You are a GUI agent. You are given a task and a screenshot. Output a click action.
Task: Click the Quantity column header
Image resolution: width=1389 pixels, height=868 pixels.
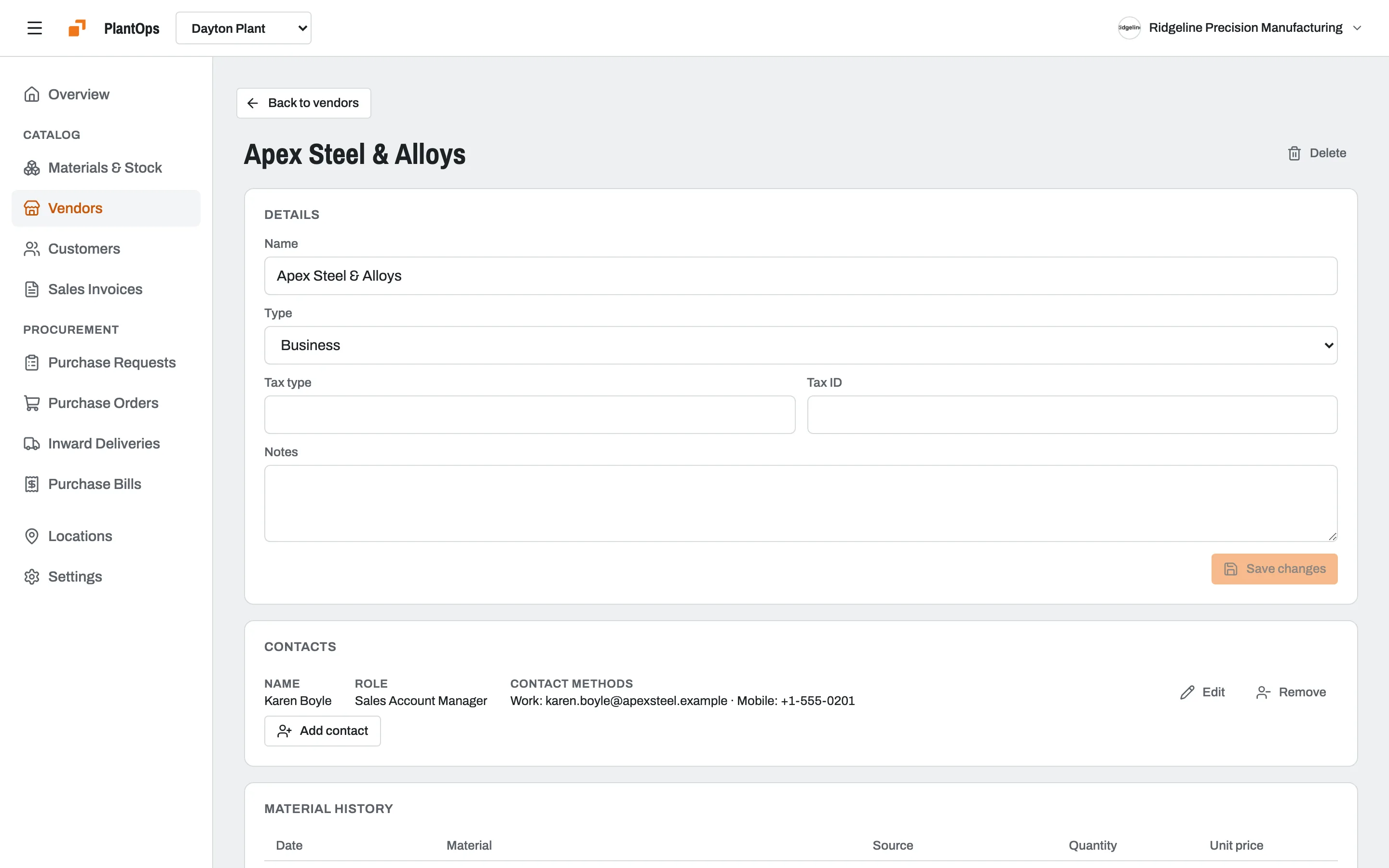click(1092, 846)
